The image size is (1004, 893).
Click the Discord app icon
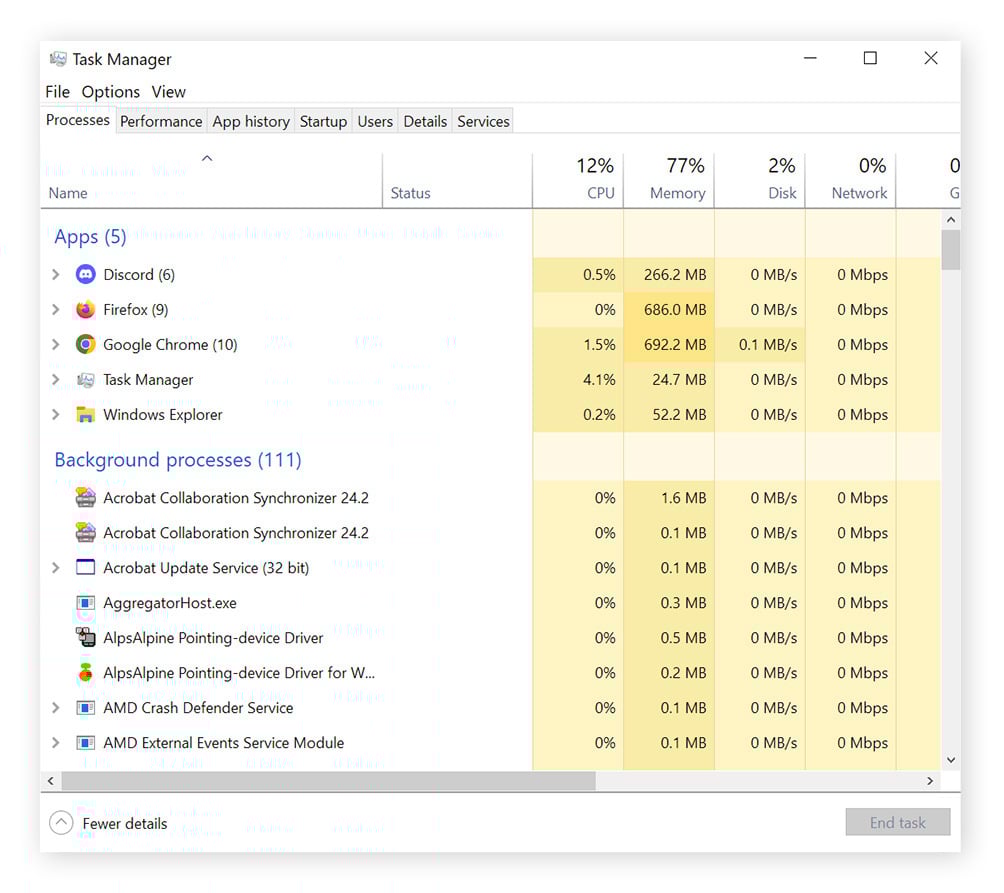[x=84, y=274]
